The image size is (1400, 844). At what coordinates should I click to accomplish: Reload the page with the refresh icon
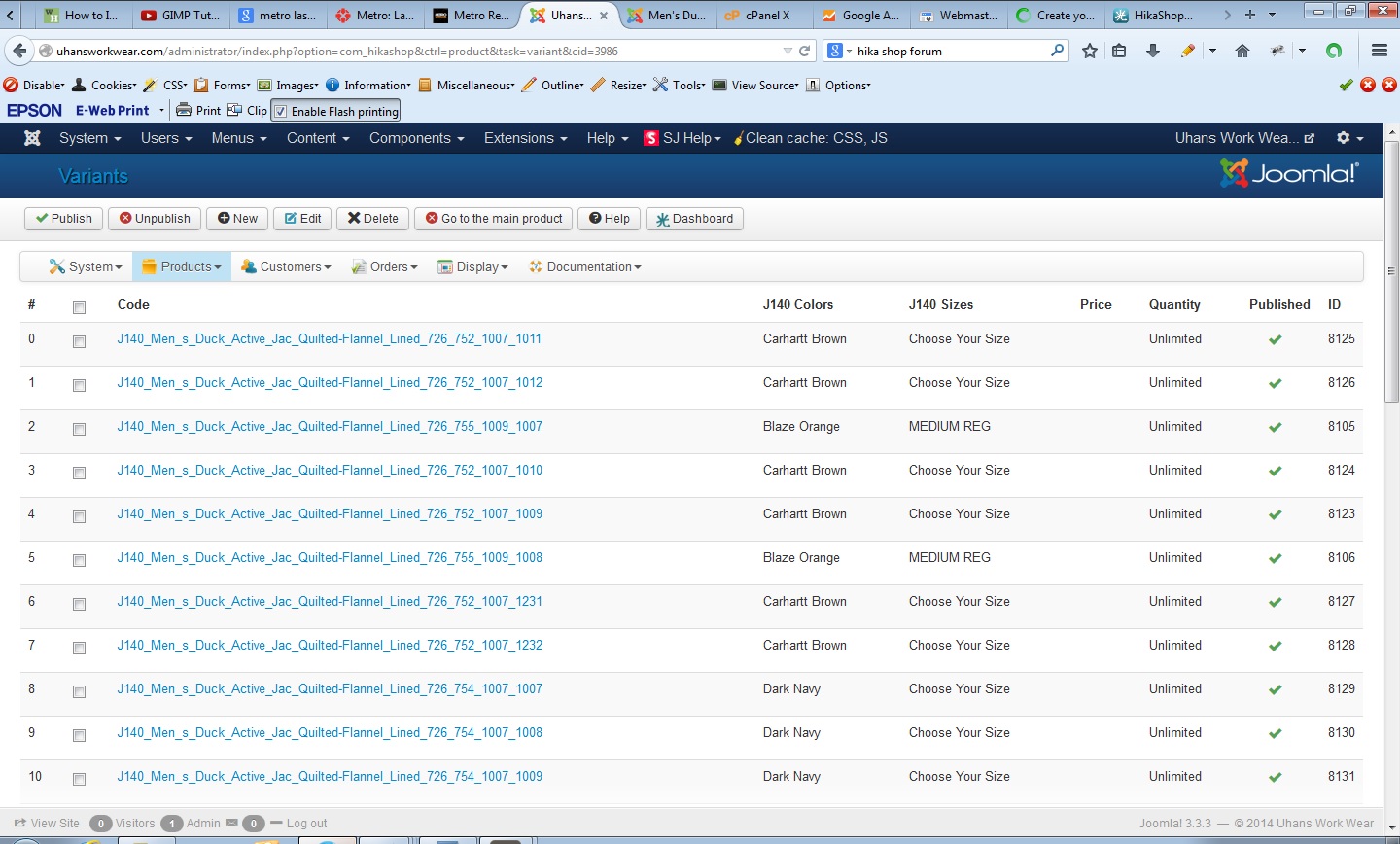(x=804, y=51)
